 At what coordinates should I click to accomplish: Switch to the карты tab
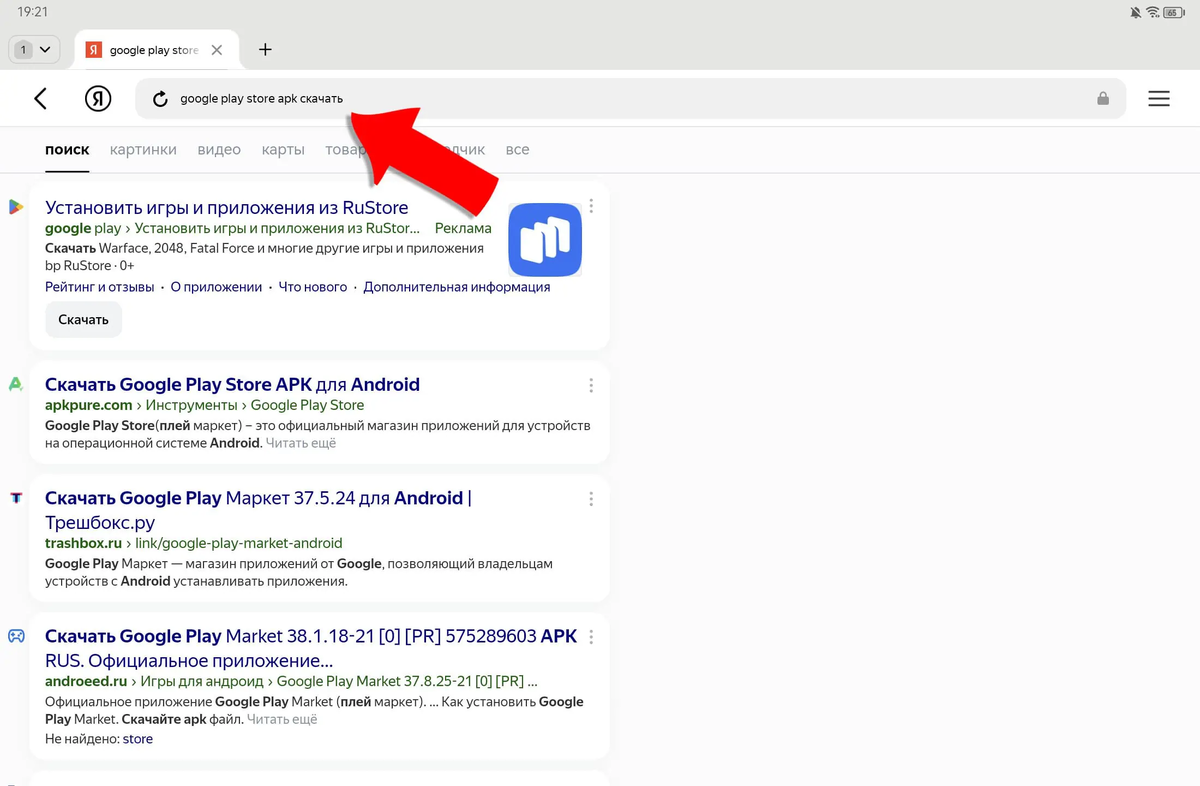click(283, 150)
